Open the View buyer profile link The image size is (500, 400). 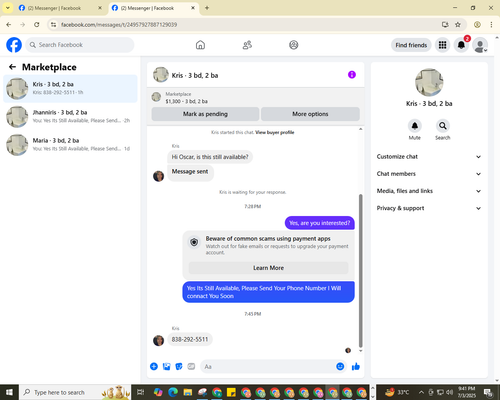(275, 132)
